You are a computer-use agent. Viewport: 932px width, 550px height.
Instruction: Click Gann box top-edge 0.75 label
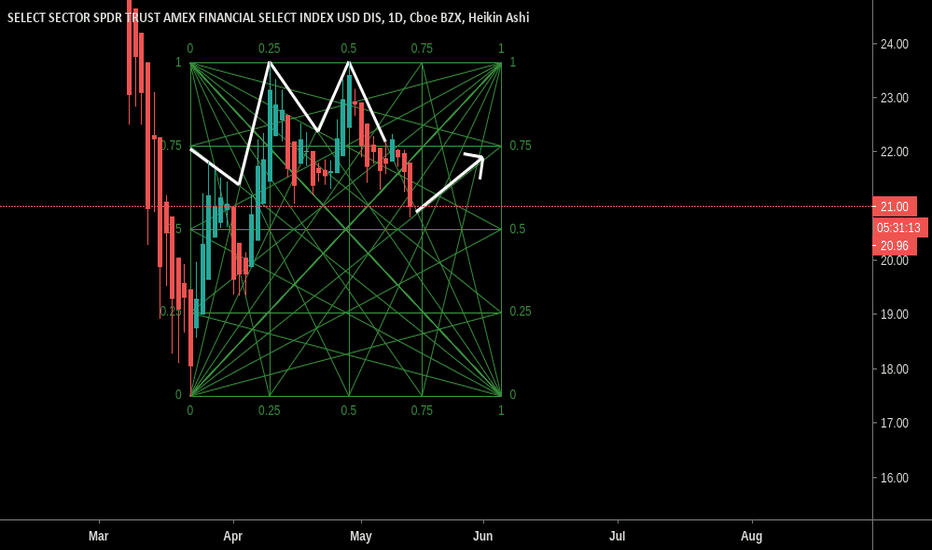point(422,49)
